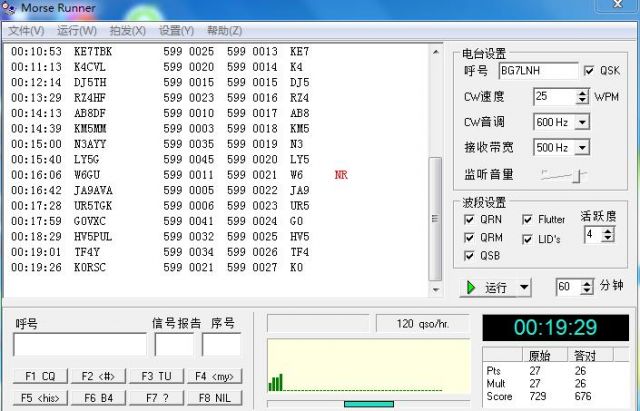The image size is (640, 411).
Task: Click the F8 NIL button
Action: click(215, 398)
